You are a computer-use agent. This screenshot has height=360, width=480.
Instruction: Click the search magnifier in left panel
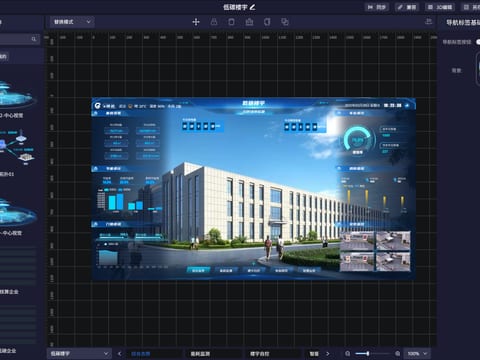tap(34, 39)
